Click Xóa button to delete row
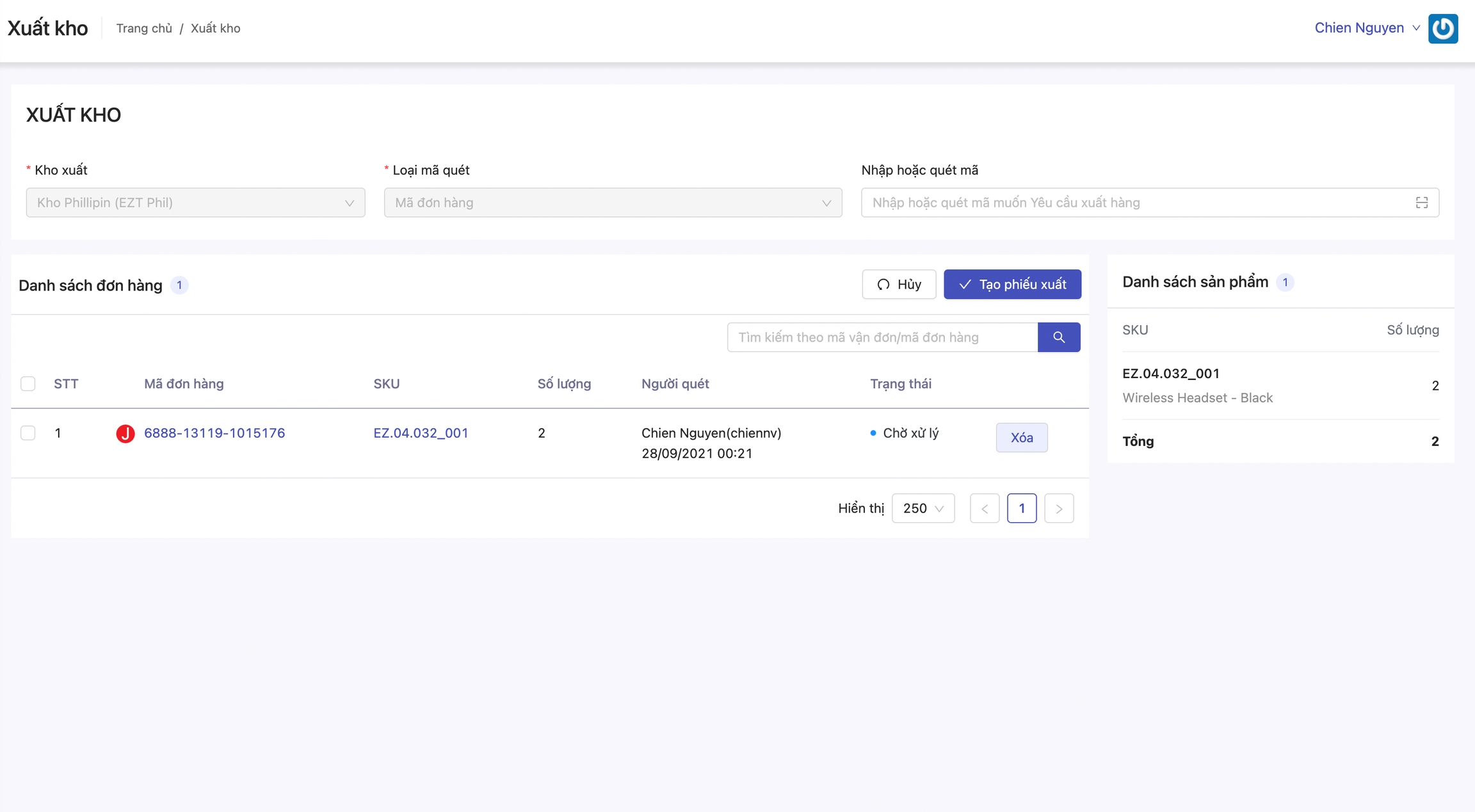1475x812 pixels. 1021,438
